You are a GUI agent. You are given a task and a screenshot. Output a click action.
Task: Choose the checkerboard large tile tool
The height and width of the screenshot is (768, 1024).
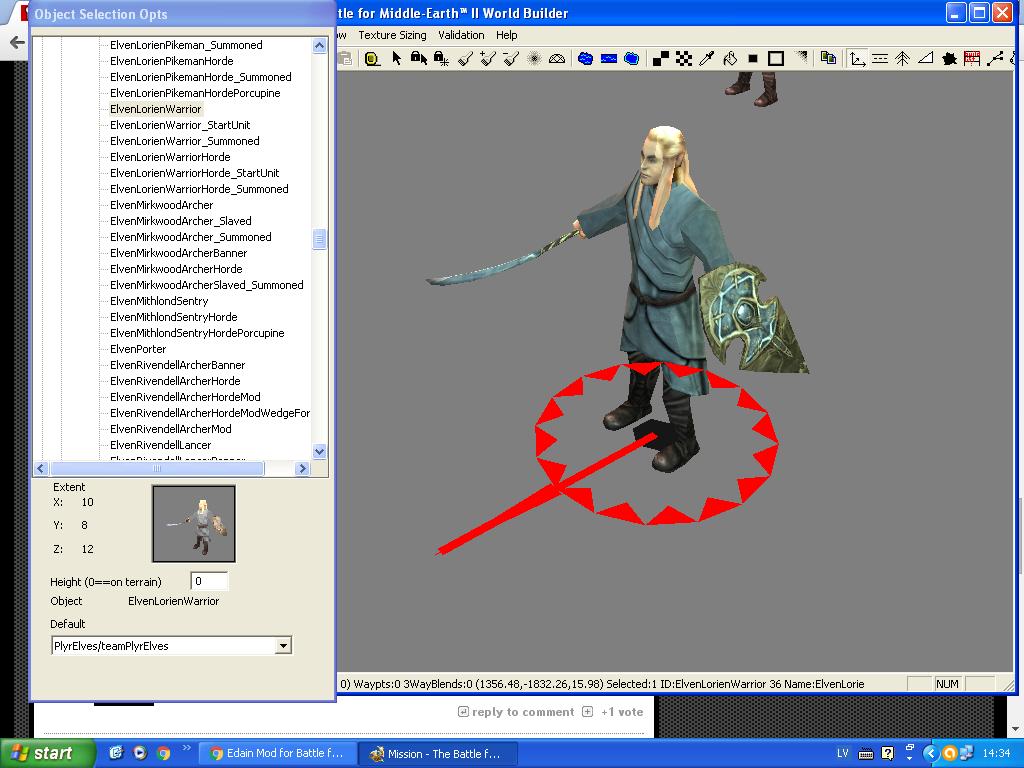pyautogui.click(x=684, y=59)
